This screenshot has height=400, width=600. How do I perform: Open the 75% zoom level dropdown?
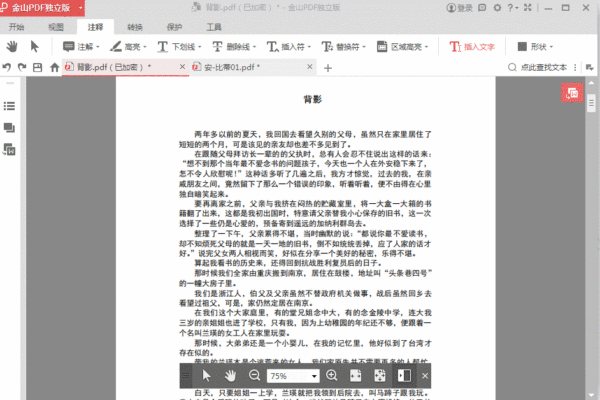[292, 375]
